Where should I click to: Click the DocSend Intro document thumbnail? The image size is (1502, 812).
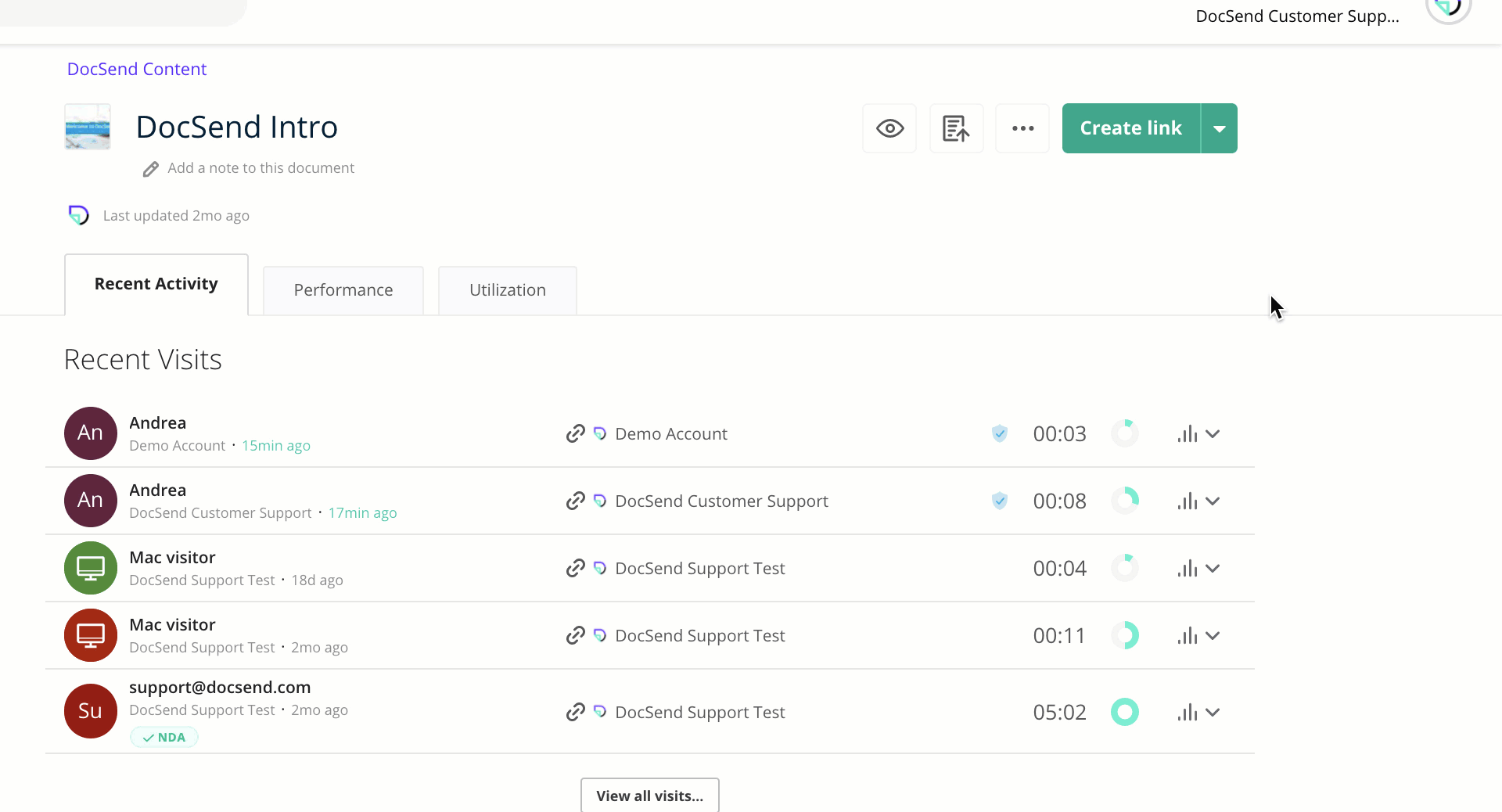(88, 127)
